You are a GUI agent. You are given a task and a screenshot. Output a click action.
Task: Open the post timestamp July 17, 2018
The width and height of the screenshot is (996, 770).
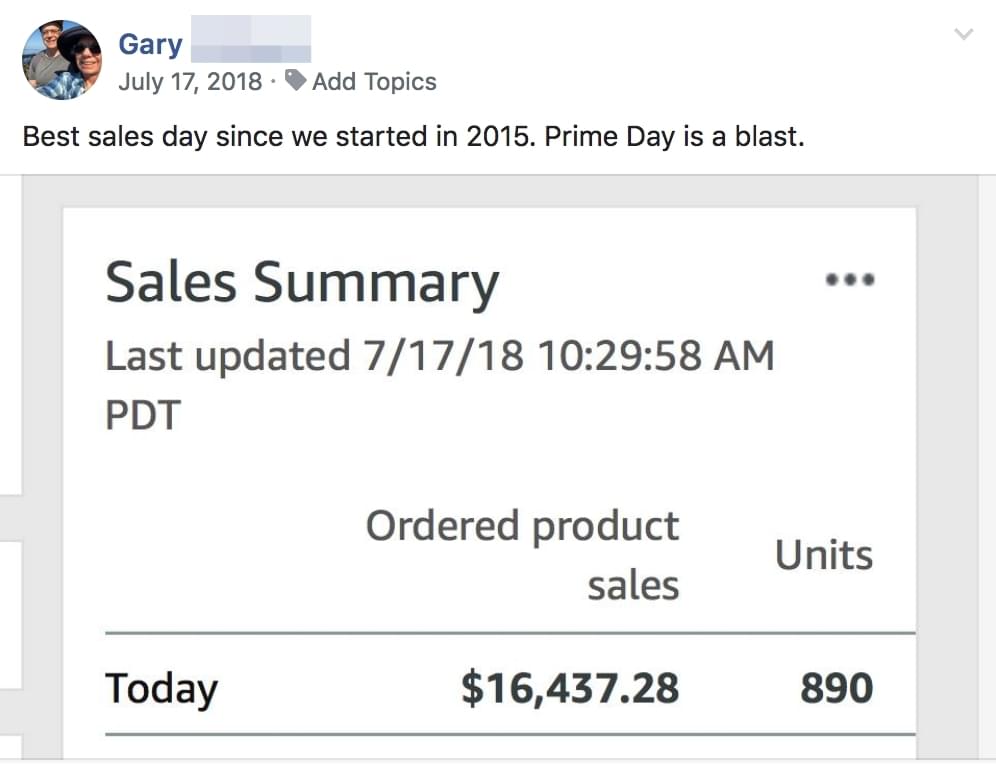point(190,81)
